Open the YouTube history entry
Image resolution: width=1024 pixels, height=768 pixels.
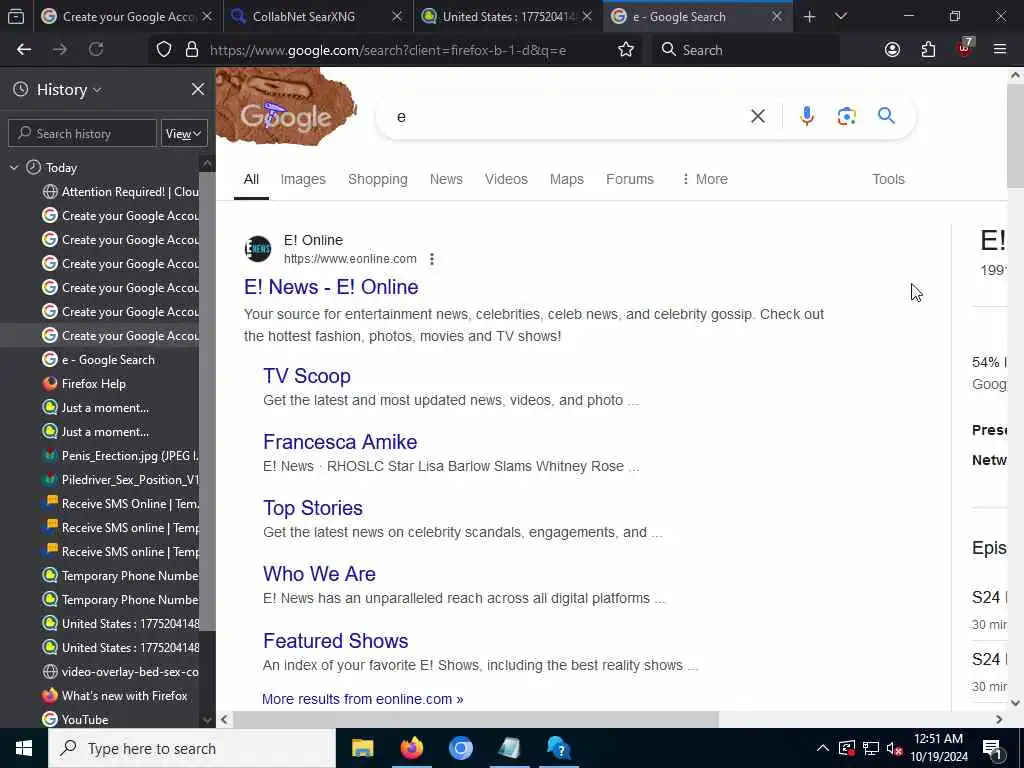[x=85, y=720]
